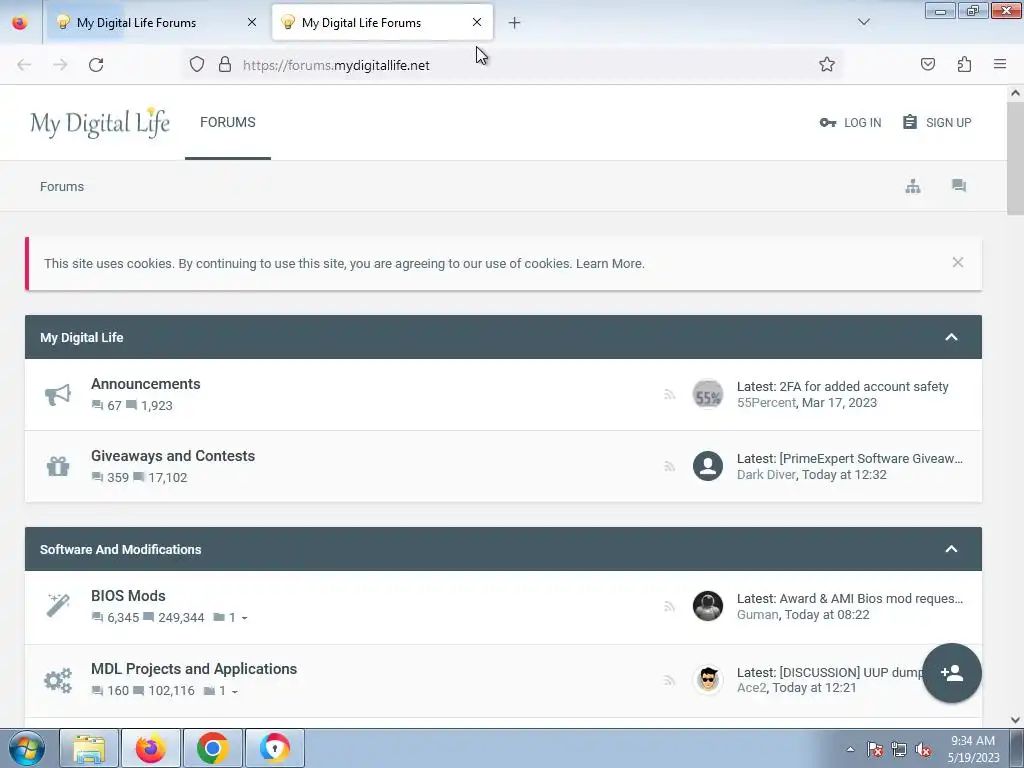Click the forum sitemap tree icon

tap(913, 186)
